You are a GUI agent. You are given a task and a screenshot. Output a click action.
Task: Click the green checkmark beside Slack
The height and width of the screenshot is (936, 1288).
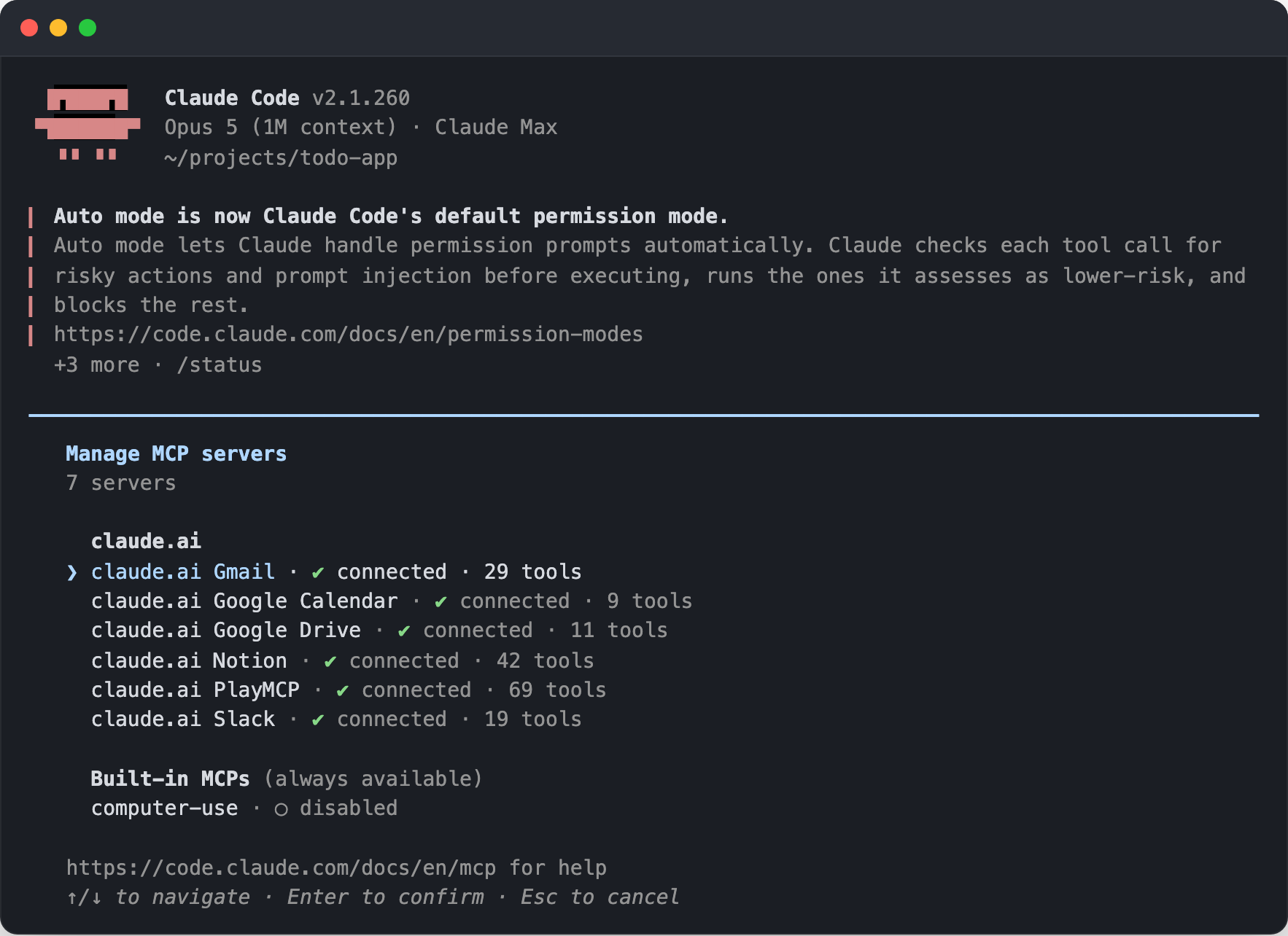[x=318, y=720]
